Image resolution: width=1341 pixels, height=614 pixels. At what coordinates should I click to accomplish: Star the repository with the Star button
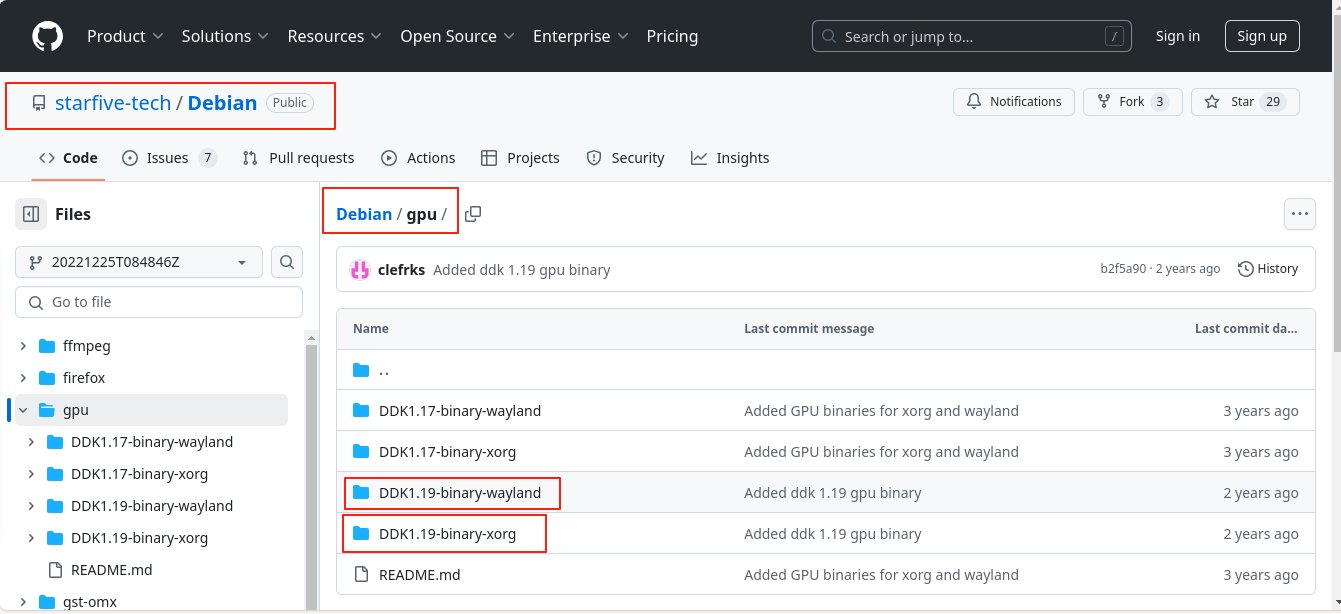pos(1245,102)
